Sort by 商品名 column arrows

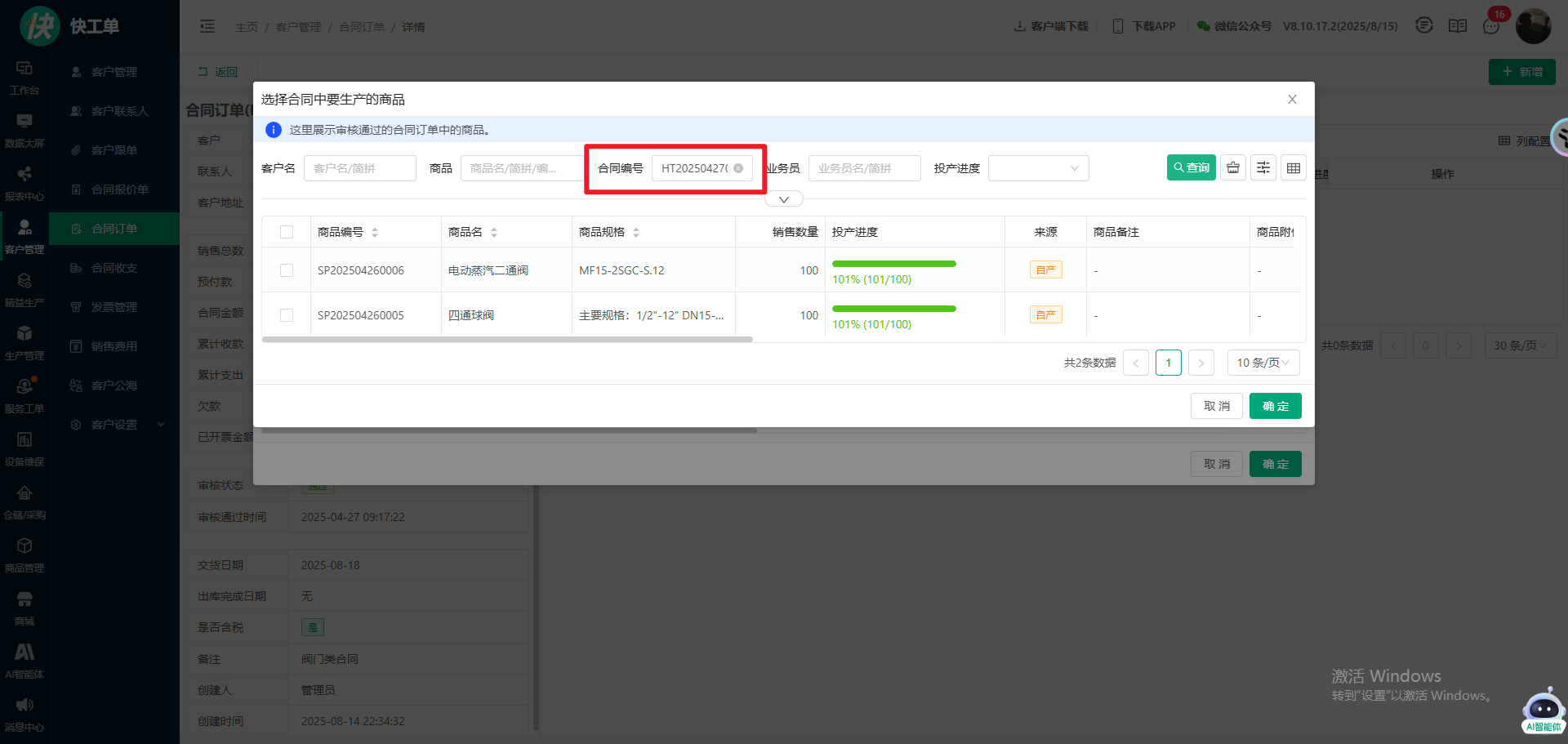point(494,233)
